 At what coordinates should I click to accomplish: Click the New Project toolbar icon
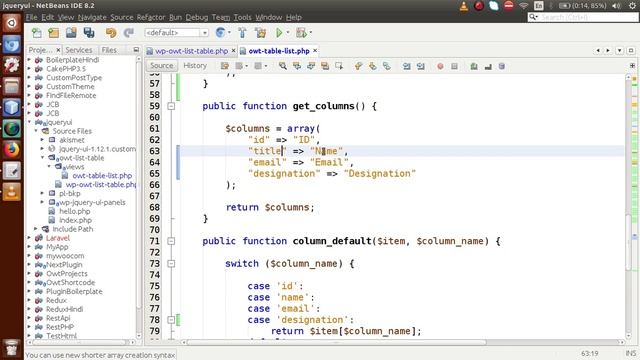pyautogui.click(x=53, y=33)
